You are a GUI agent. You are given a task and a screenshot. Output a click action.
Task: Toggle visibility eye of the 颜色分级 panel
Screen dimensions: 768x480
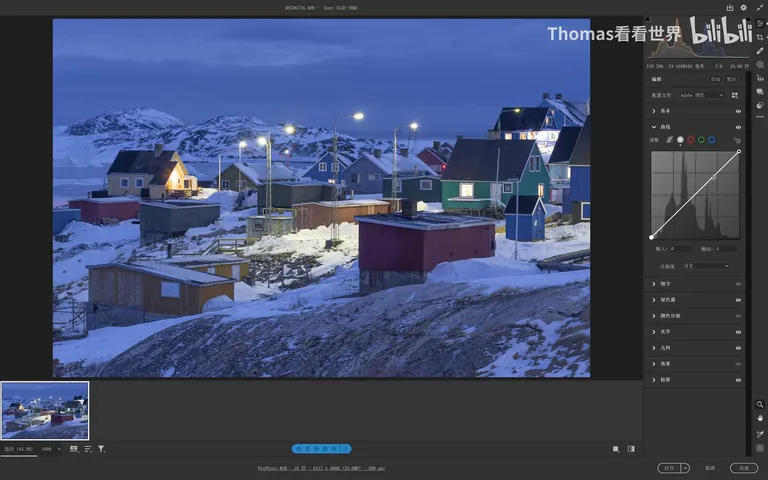(x=738, y=316)
